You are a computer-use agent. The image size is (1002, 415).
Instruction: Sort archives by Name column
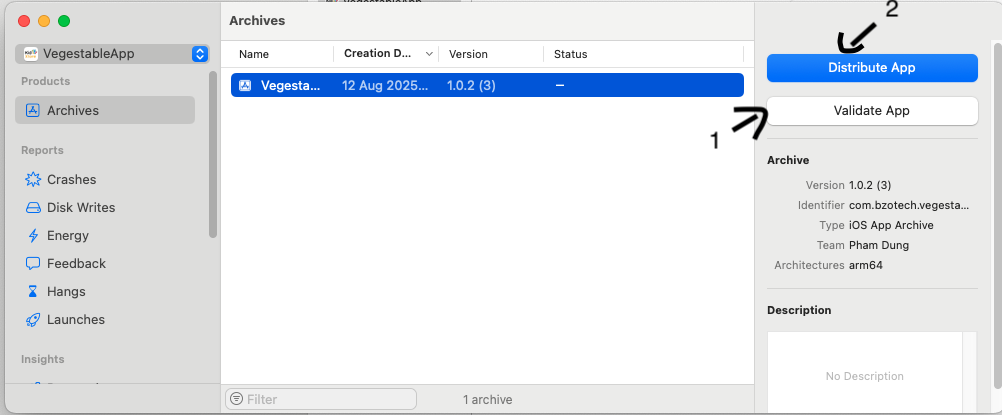(x=254, y=54)
